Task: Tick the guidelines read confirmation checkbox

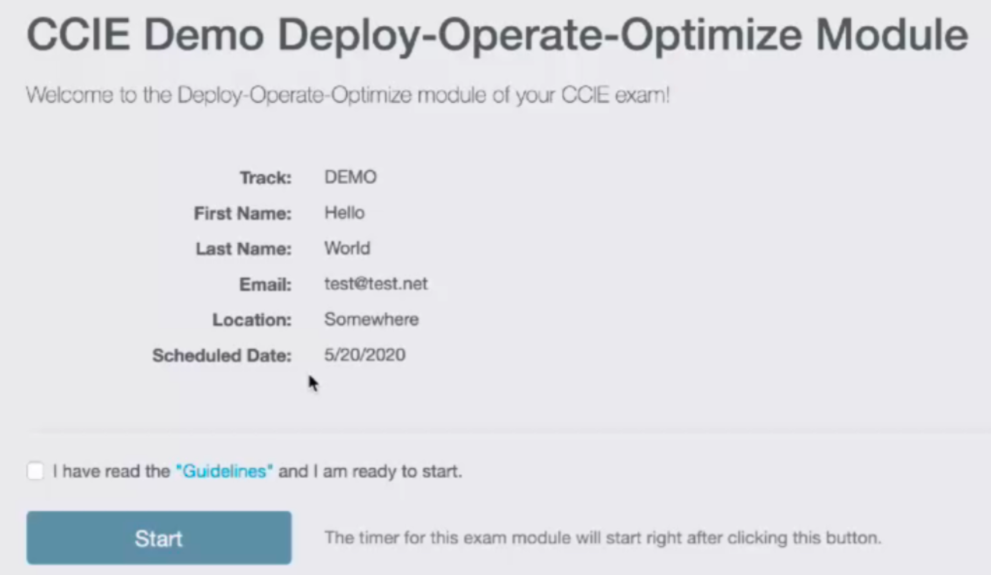Action: coord(35,471)
